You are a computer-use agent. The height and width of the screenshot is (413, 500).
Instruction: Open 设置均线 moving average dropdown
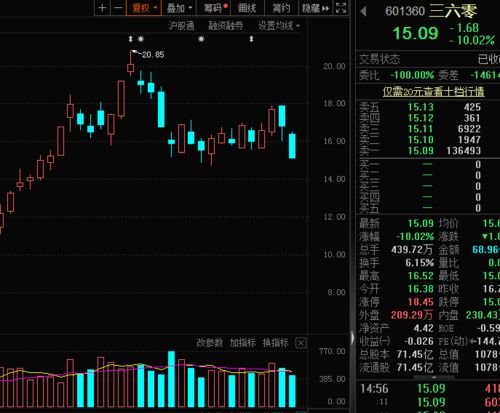[279, 26]
